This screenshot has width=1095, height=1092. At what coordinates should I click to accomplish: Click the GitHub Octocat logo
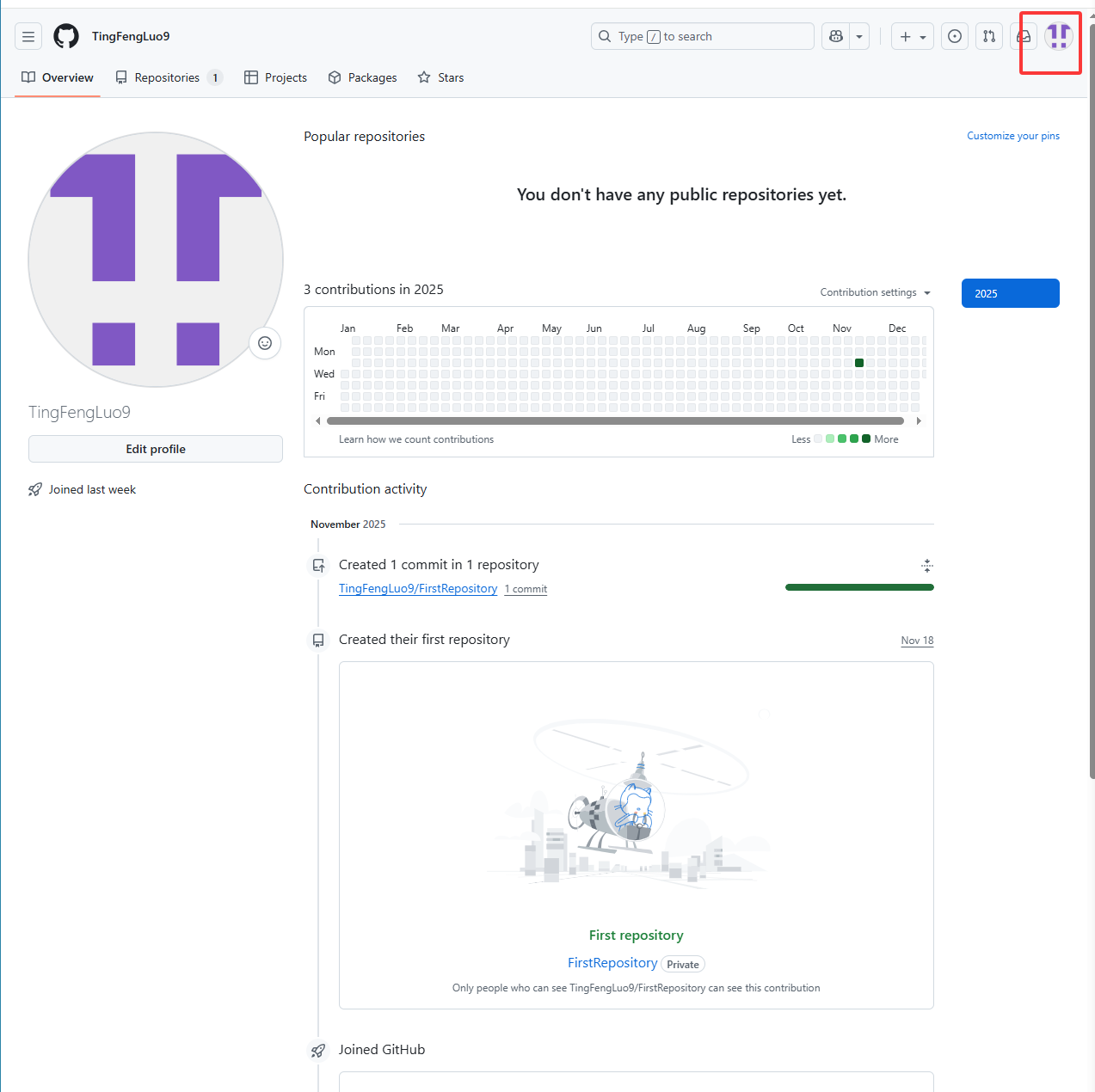click(66, 36)
